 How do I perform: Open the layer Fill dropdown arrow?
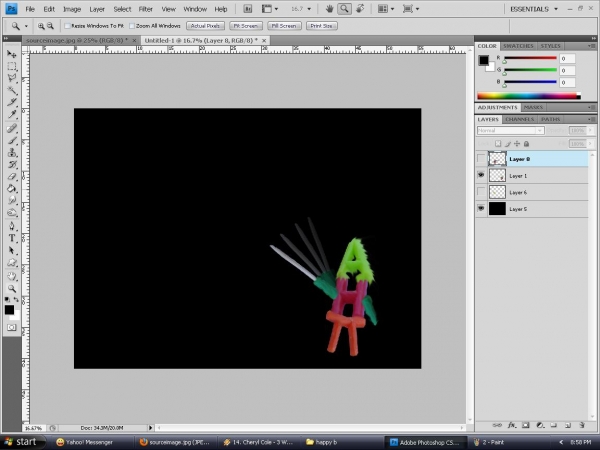point(590,144)
